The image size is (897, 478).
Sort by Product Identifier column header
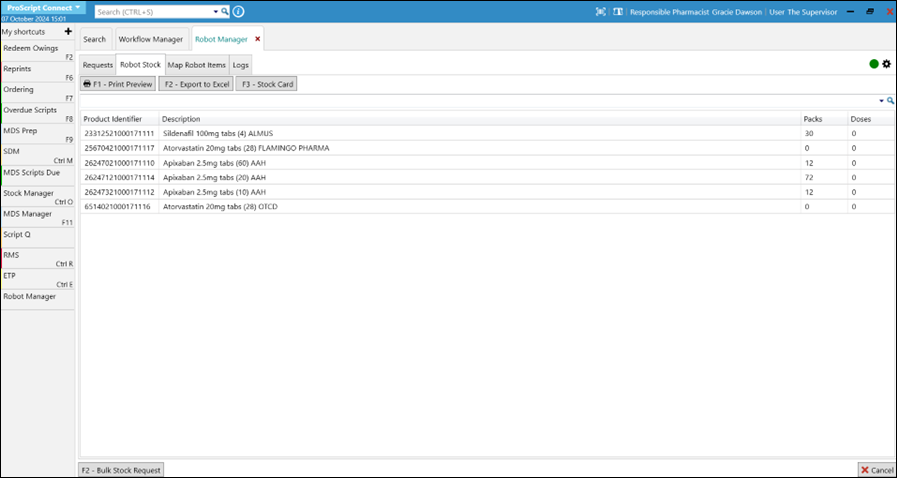coord(120,119)
